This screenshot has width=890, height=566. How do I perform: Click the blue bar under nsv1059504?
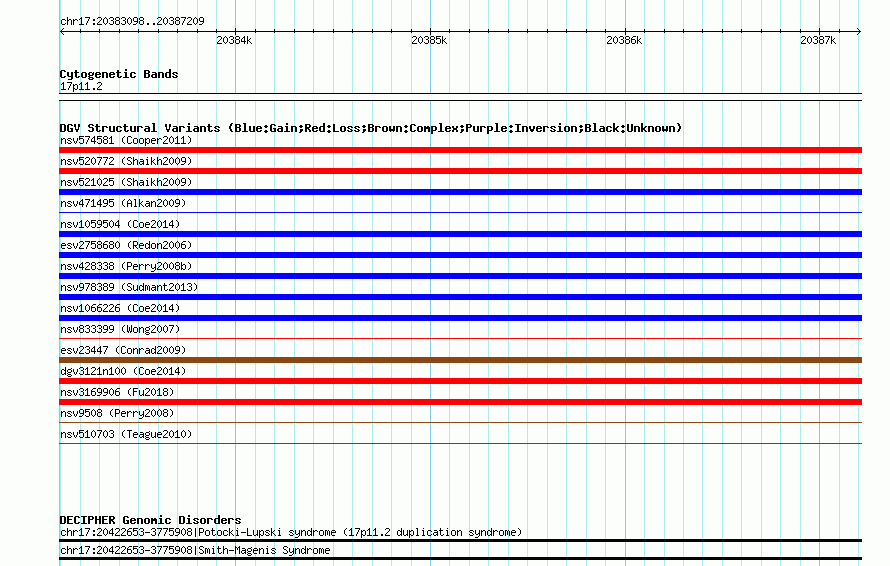coord(460,234)
